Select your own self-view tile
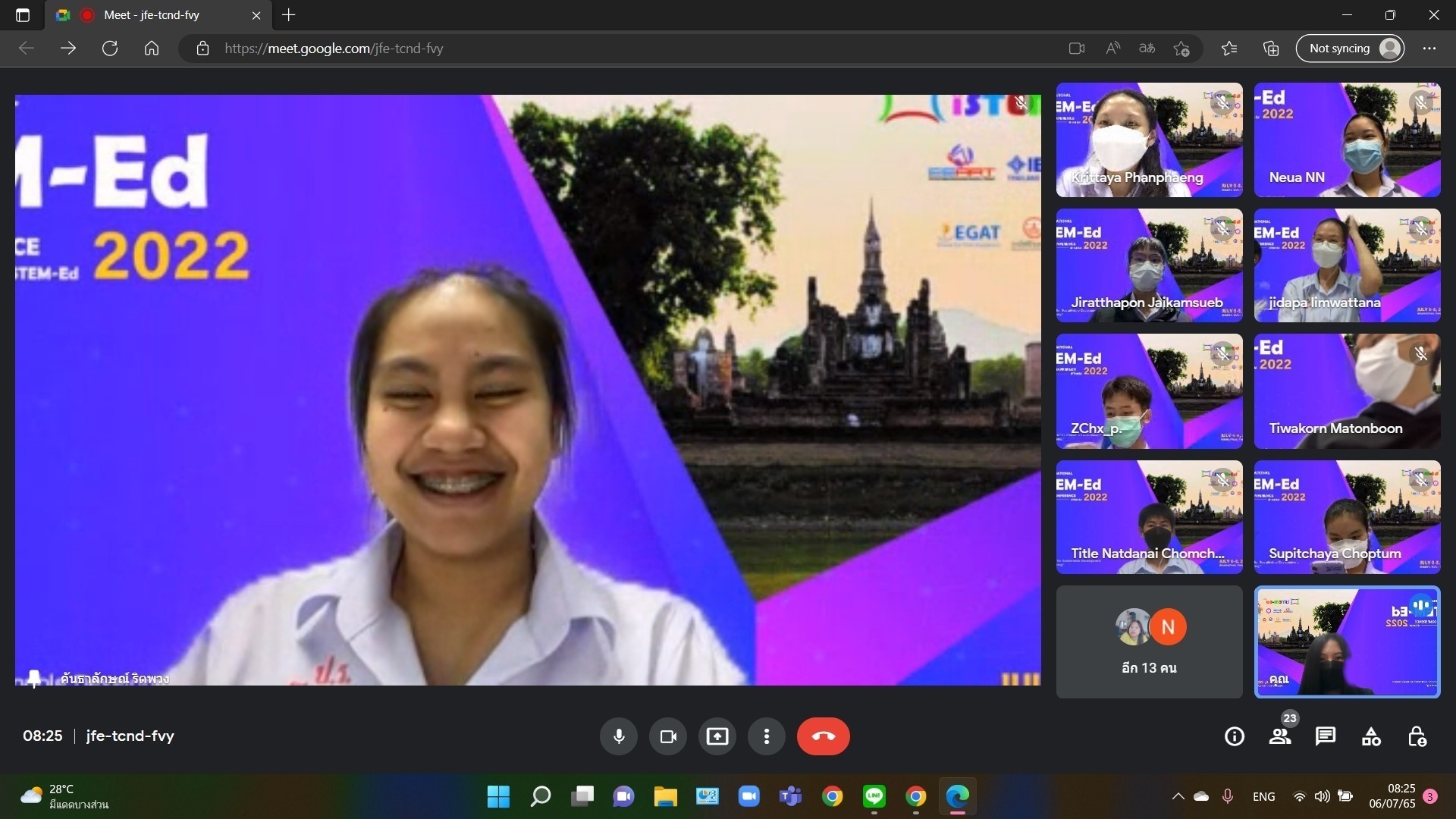The height and width of the screenshot is (819, 1456). [x=1348, y=642]
